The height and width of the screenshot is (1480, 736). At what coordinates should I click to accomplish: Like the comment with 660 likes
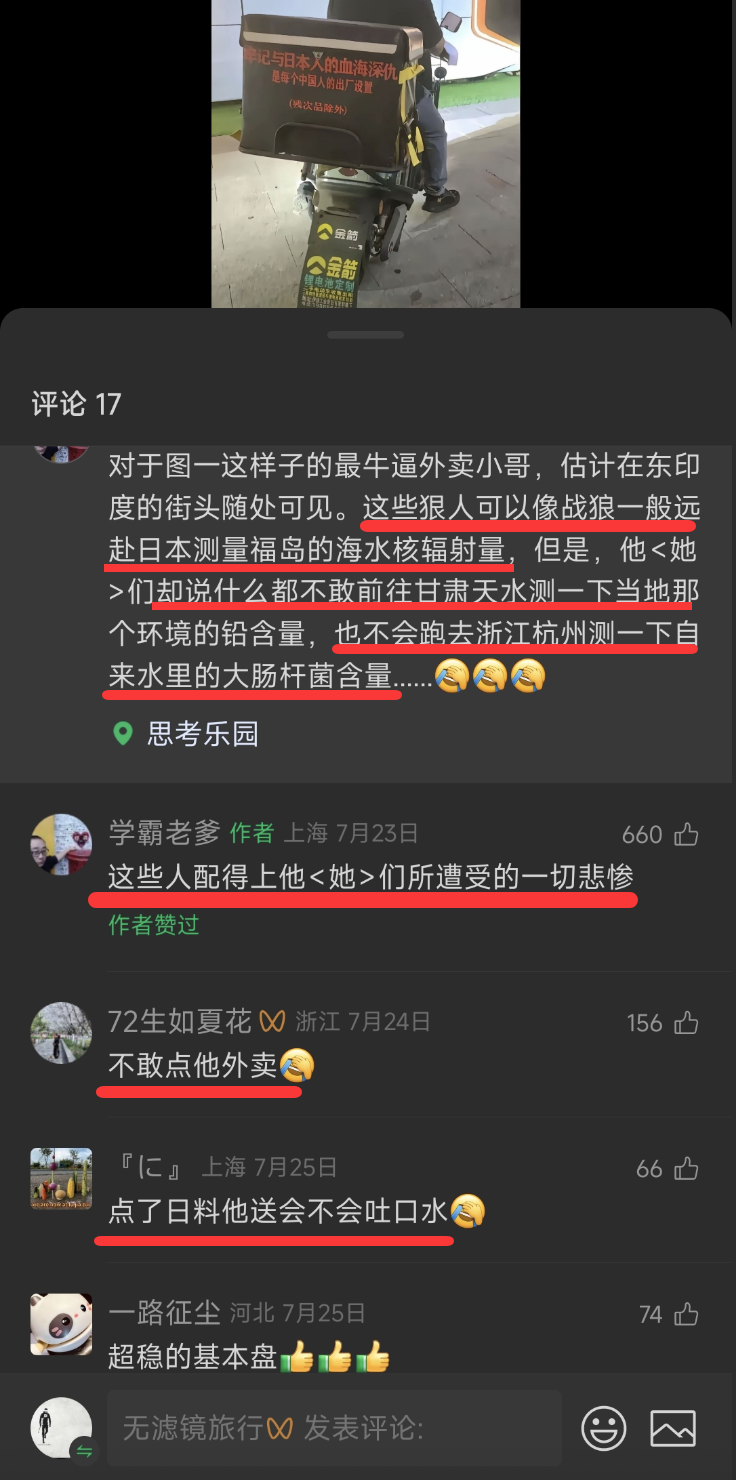pyautogui.click(x=686, y=834)
